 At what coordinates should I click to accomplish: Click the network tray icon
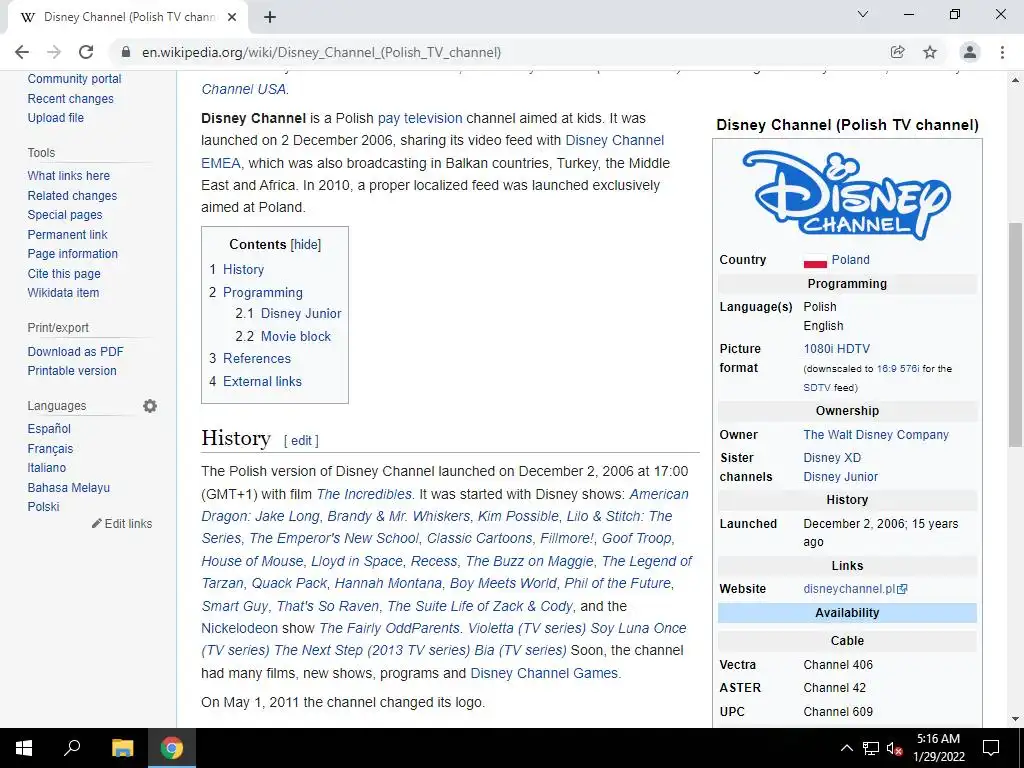[x=871, y=748]
